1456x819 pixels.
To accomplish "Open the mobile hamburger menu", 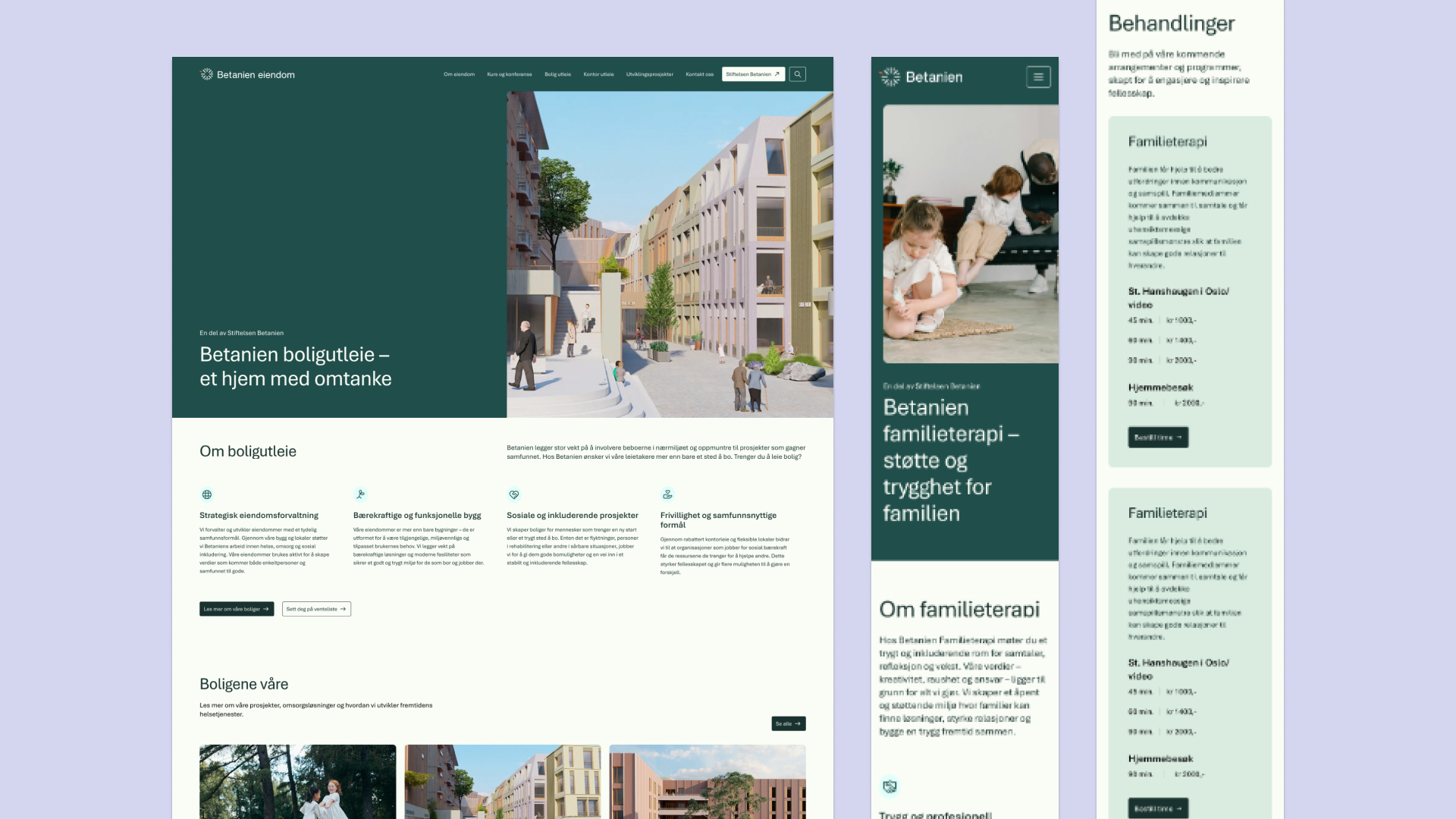I will click(1038, 77).
